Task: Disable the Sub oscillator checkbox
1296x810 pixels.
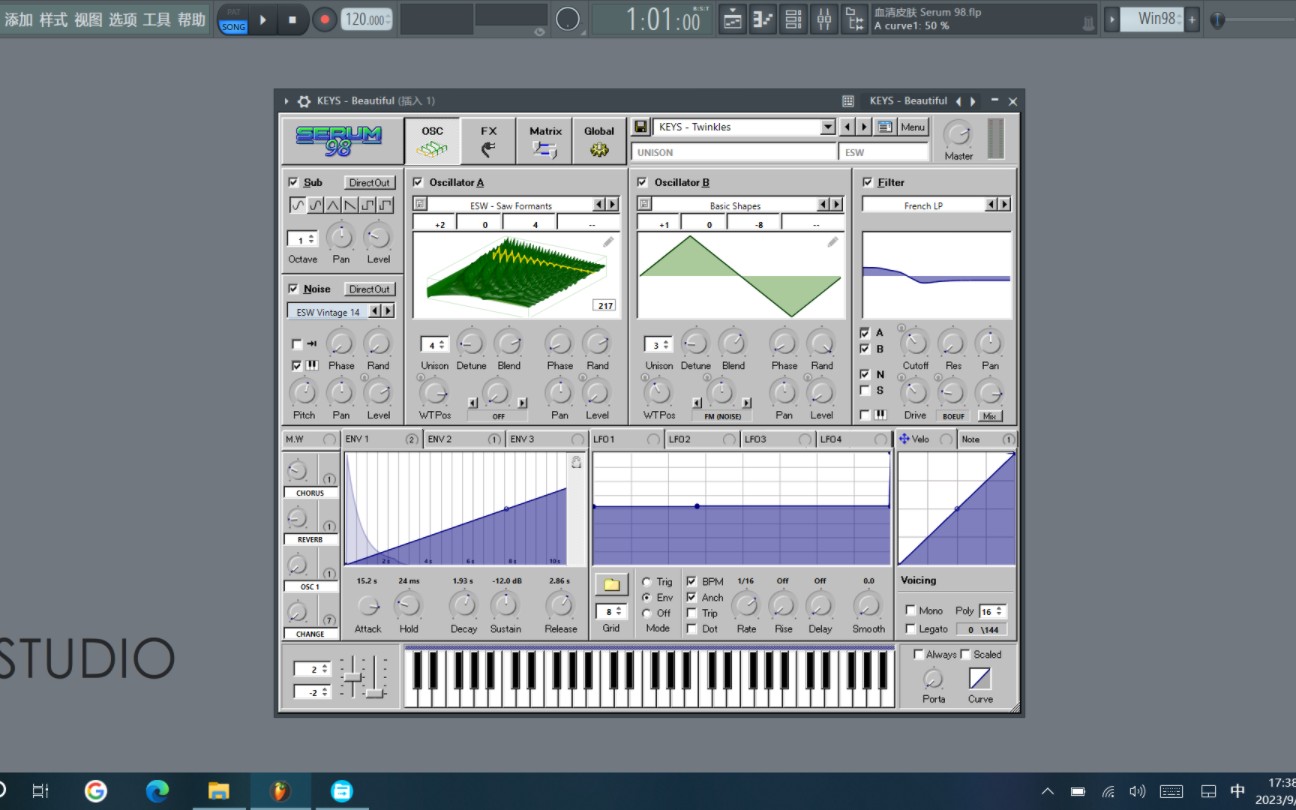Action: 293,182
